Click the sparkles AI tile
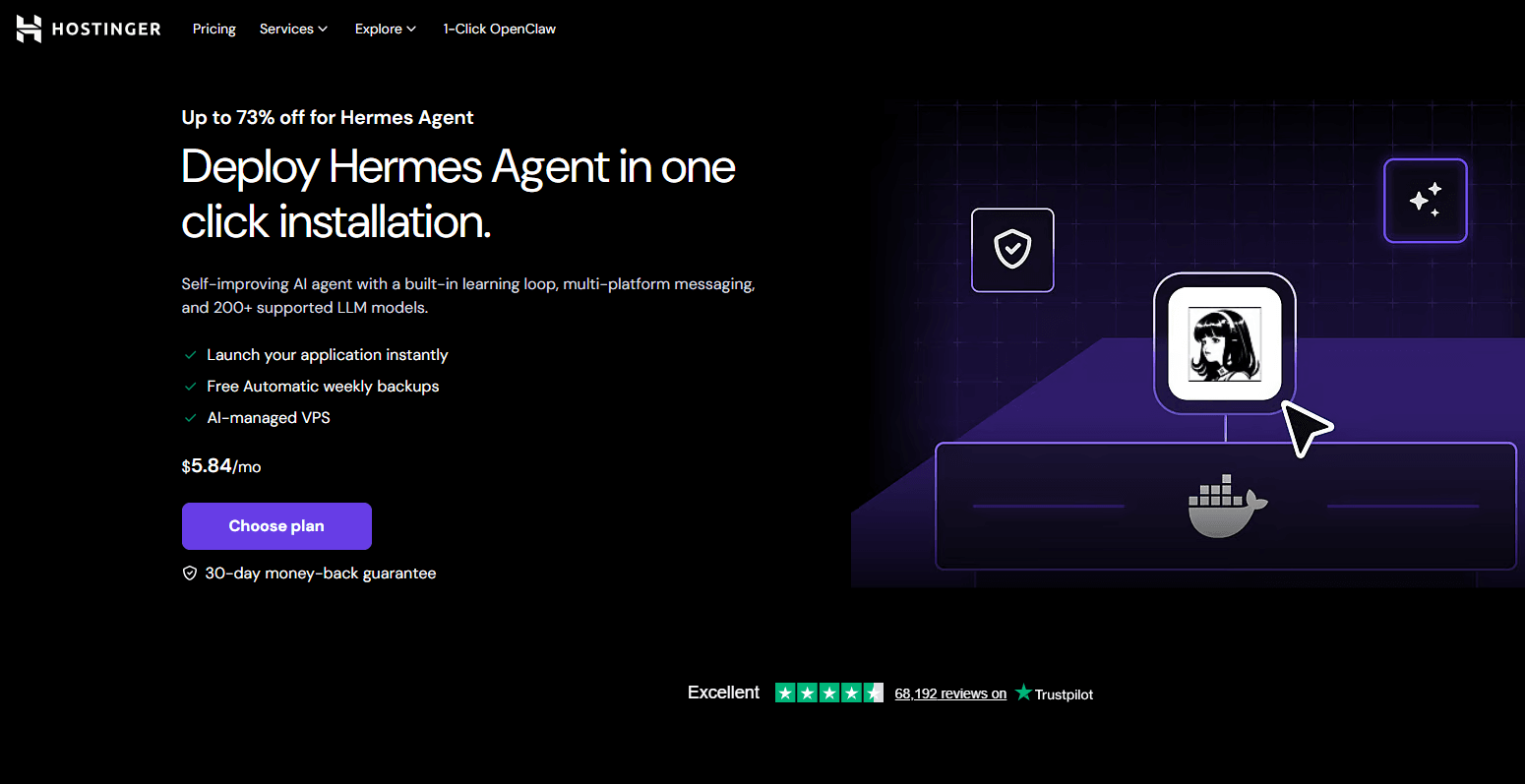The height and width of the screenshot is (784, 1525). pyautogui.click(x=1426, y=201)
